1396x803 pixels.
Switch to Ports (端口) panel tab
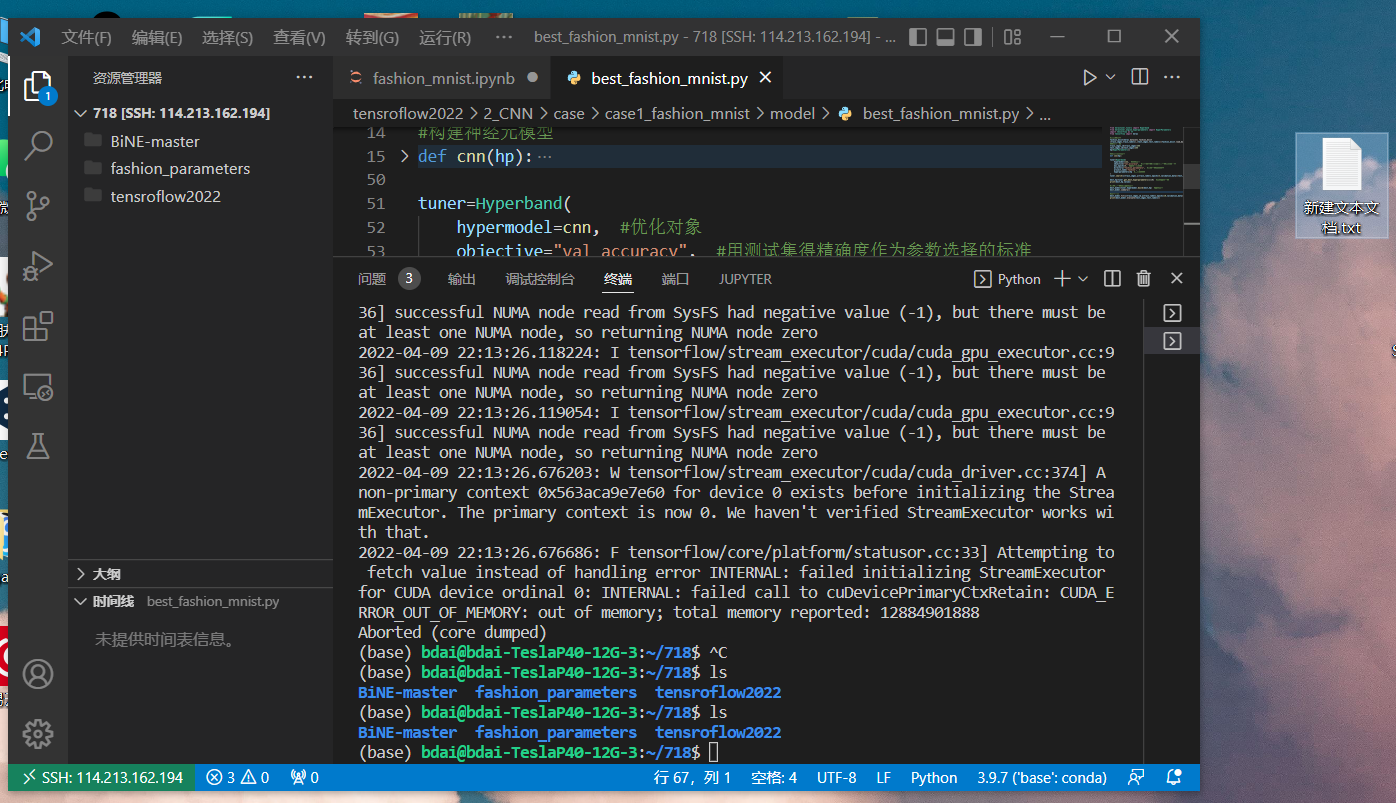(675, 279)
